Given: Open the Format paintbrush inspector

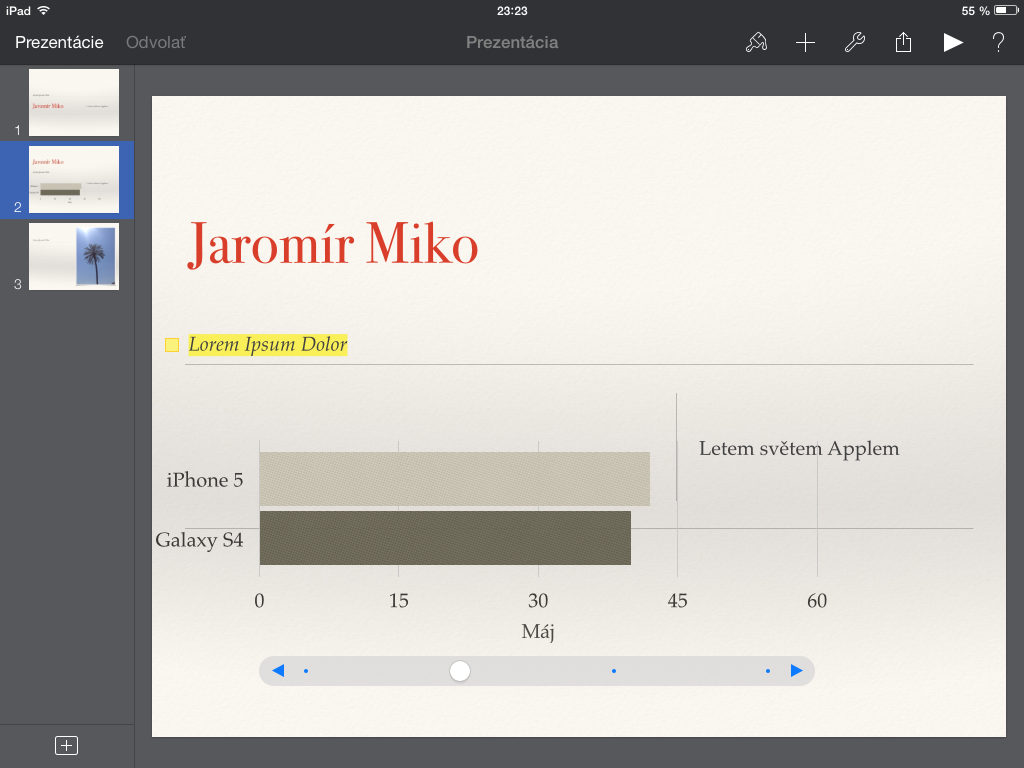Looking at the screenshot, I should tap(756, 42).
